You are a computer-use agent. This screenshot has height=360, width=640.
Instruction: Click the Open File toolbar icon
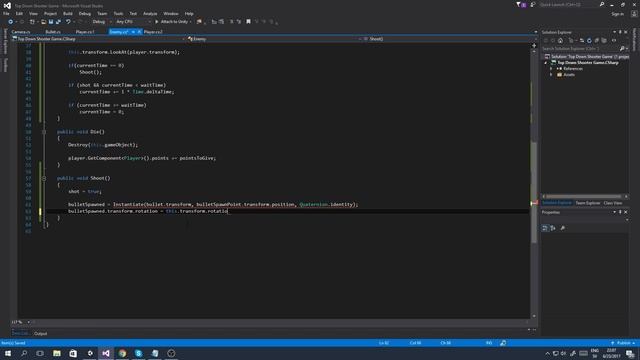click(43, 22)
